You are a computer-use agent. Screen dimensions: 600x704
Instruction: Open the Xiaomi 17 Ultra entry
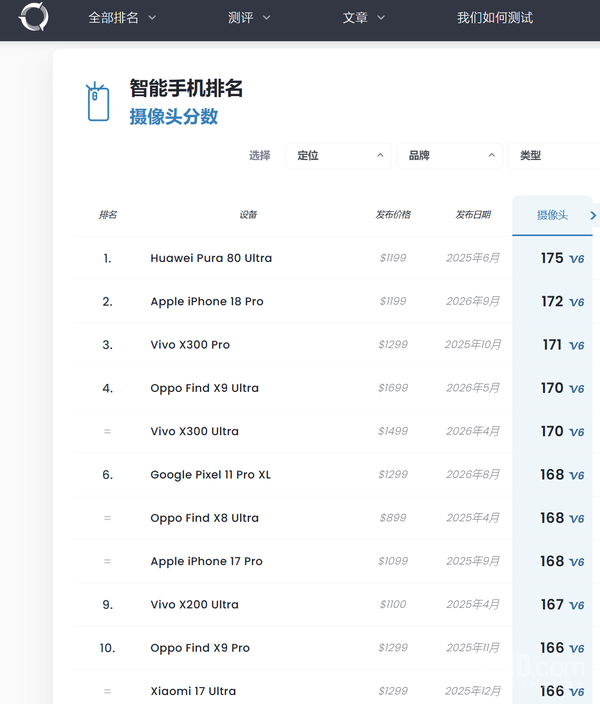[193, 691]
